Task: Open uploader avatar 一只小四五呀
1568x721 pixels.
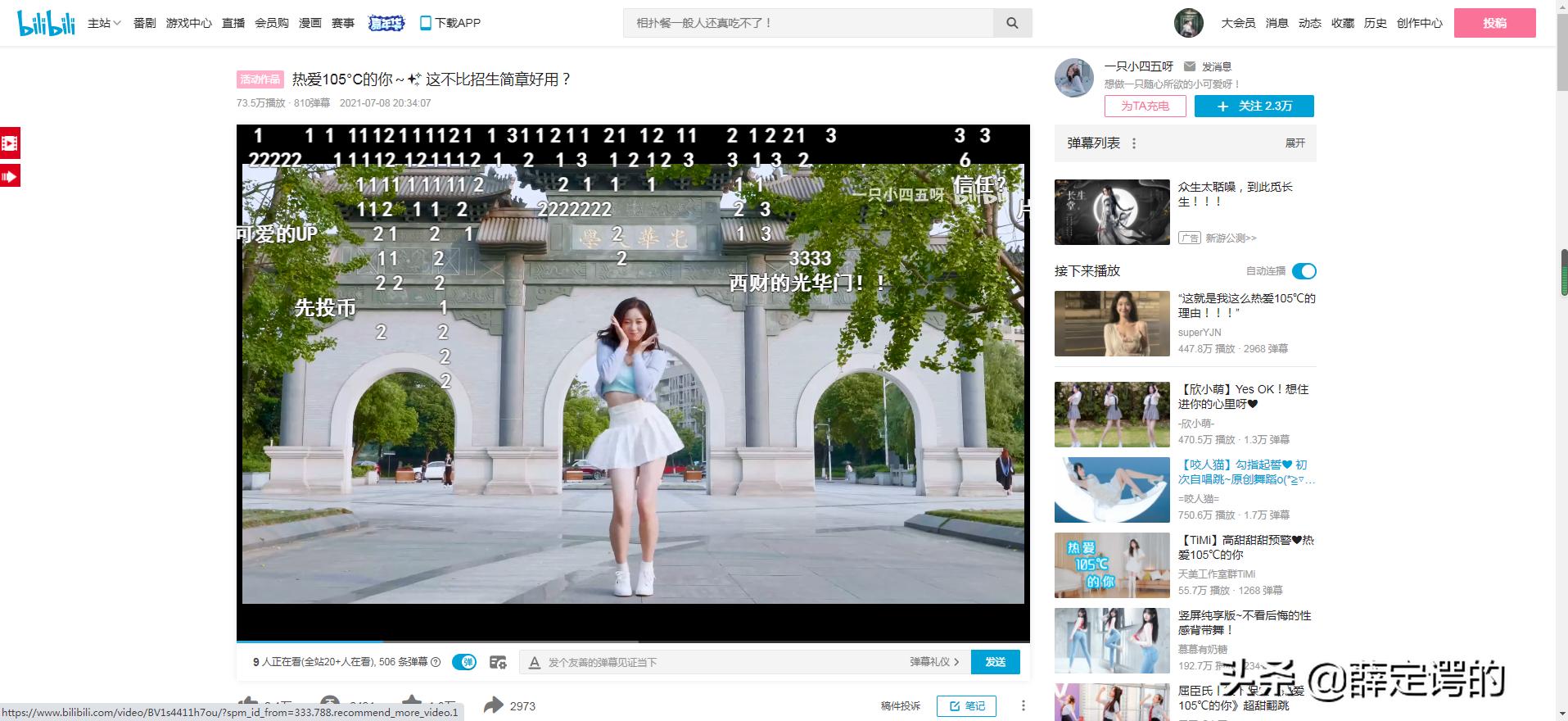Action: click(x=1074, y=78)
